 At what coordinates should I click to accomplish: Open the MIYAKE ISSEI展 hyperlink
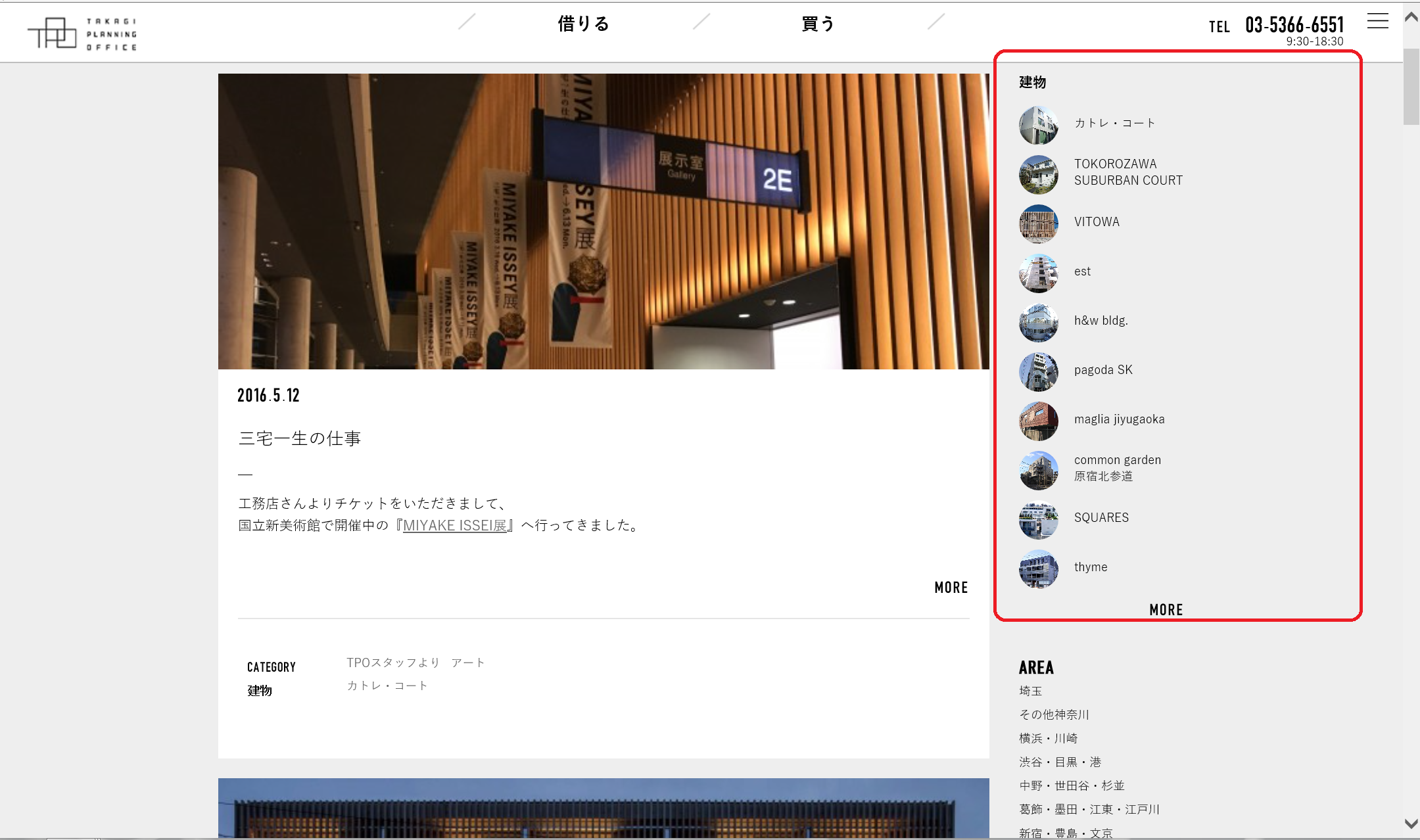coord(455,525)
